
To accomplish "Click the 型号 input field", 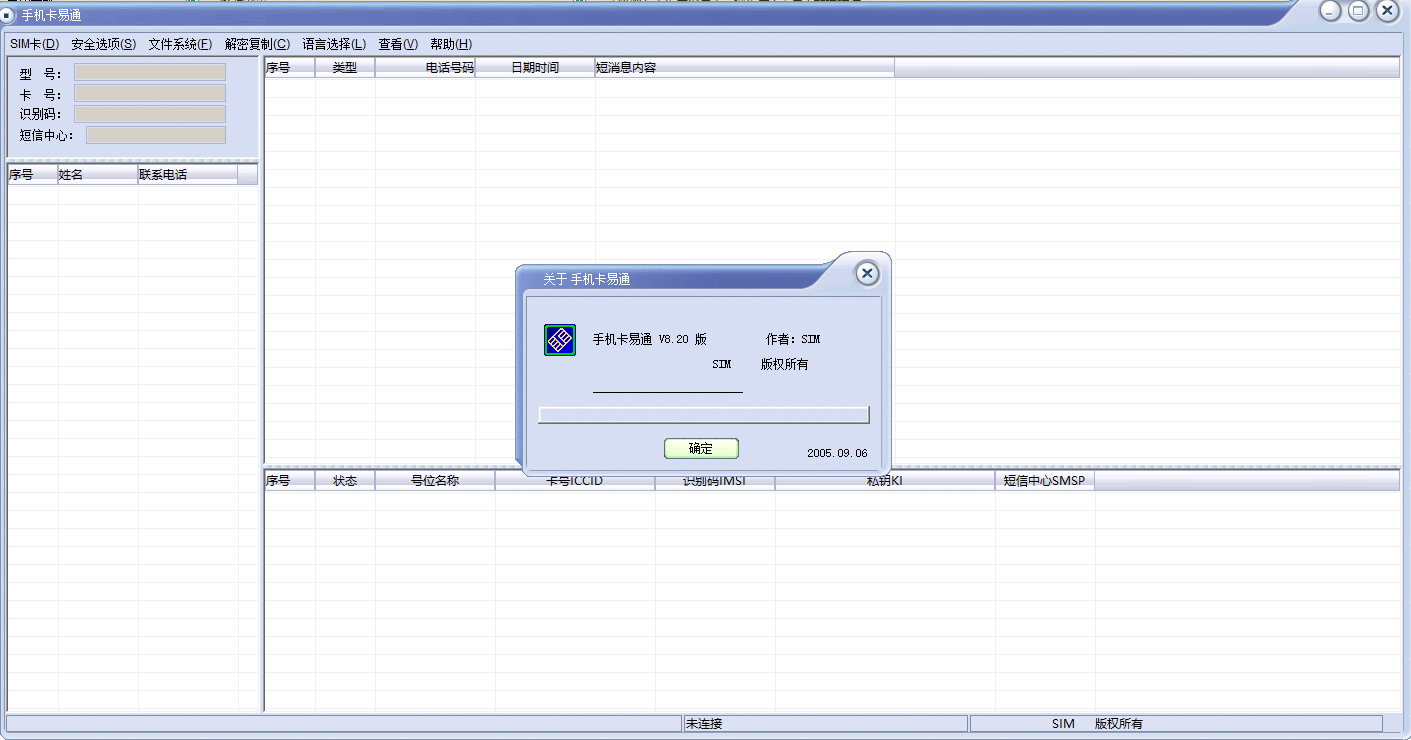I will click(x=150, y=72).
